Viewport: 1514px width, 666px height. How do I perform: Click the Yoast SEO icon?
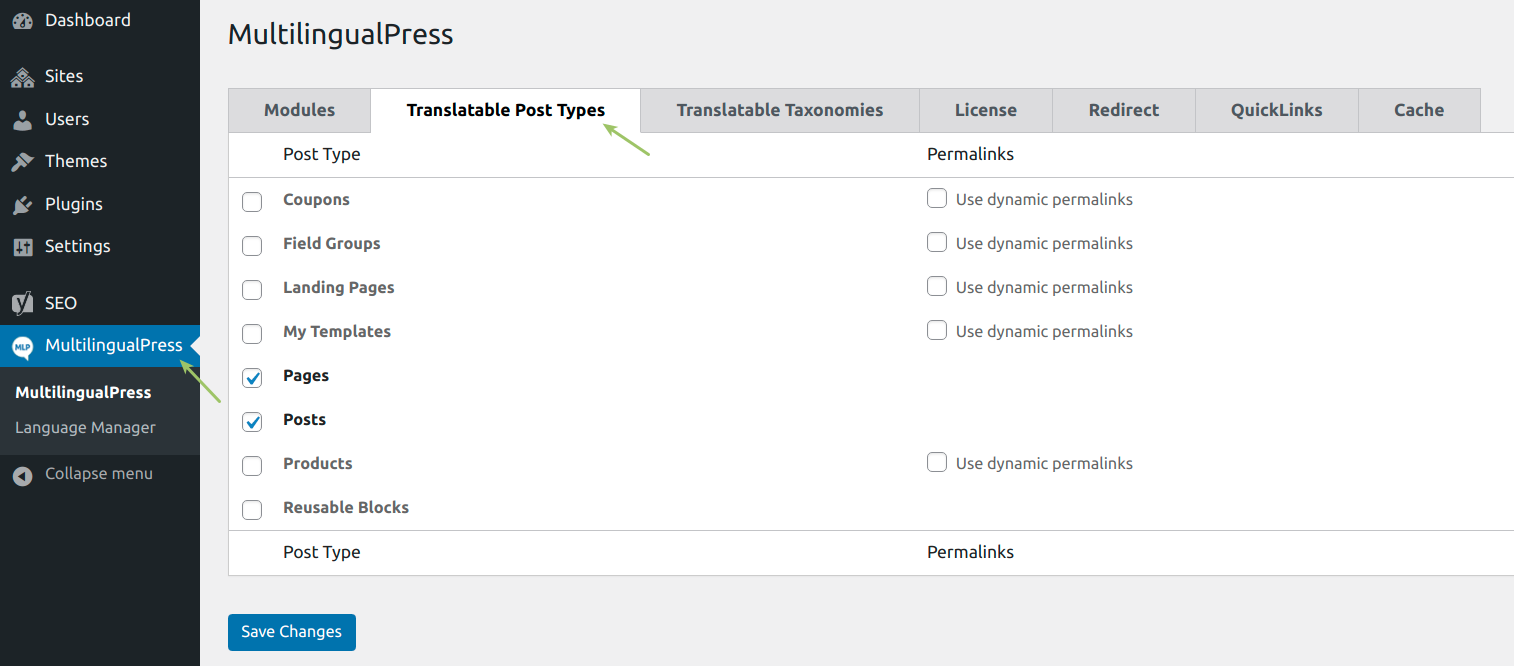pyautogui.click(x=22, y=303)
